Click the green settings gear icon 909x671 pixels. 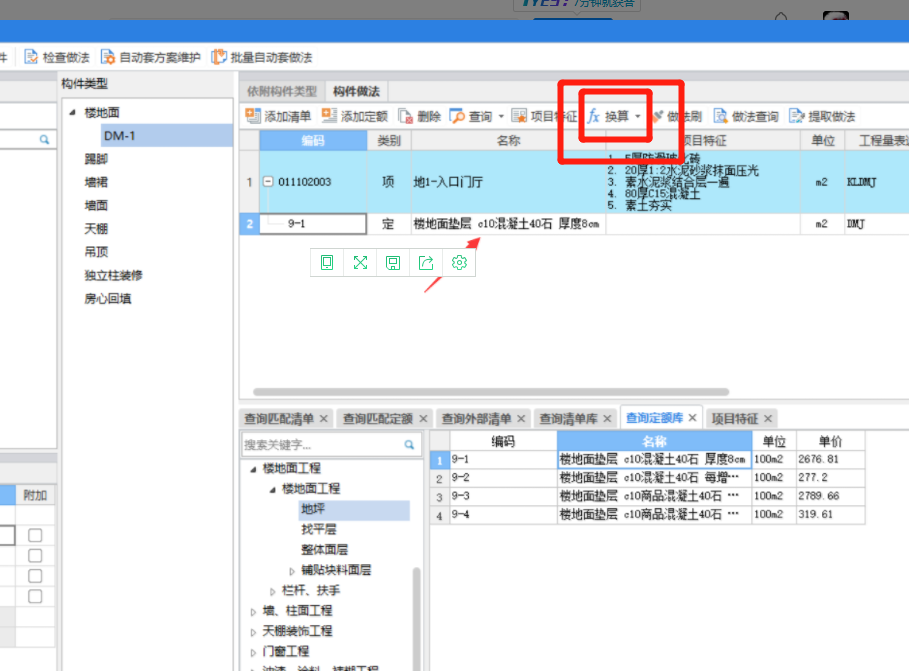tap(459, 263)
